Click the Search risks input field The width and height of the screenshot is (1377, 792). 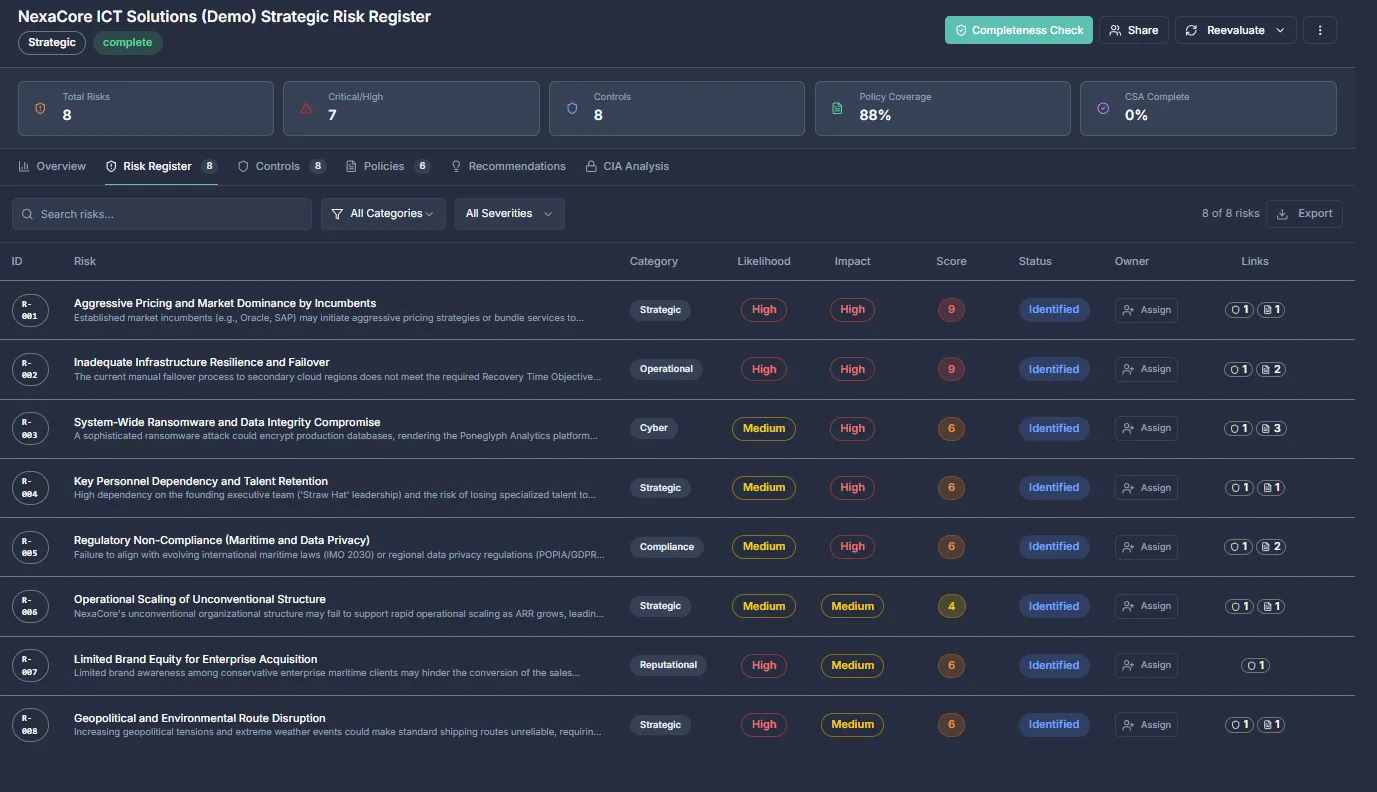point(162,214)
